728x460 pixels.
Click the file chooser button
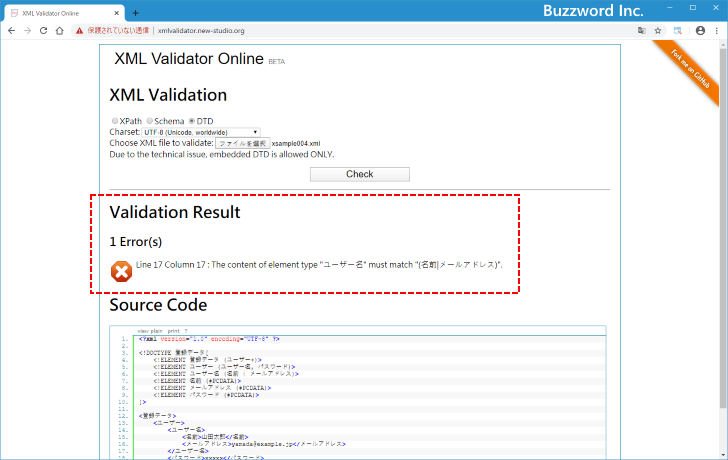(x=243, y=144)
